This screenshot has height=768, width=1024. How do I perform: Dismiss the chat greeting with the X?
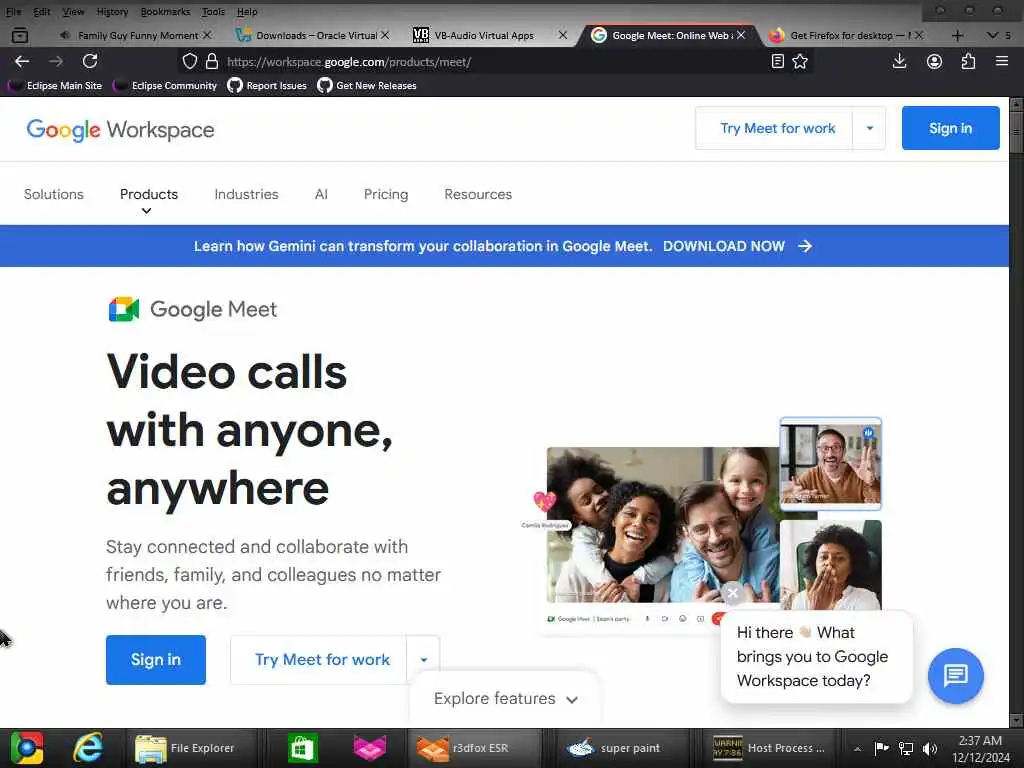733,593
